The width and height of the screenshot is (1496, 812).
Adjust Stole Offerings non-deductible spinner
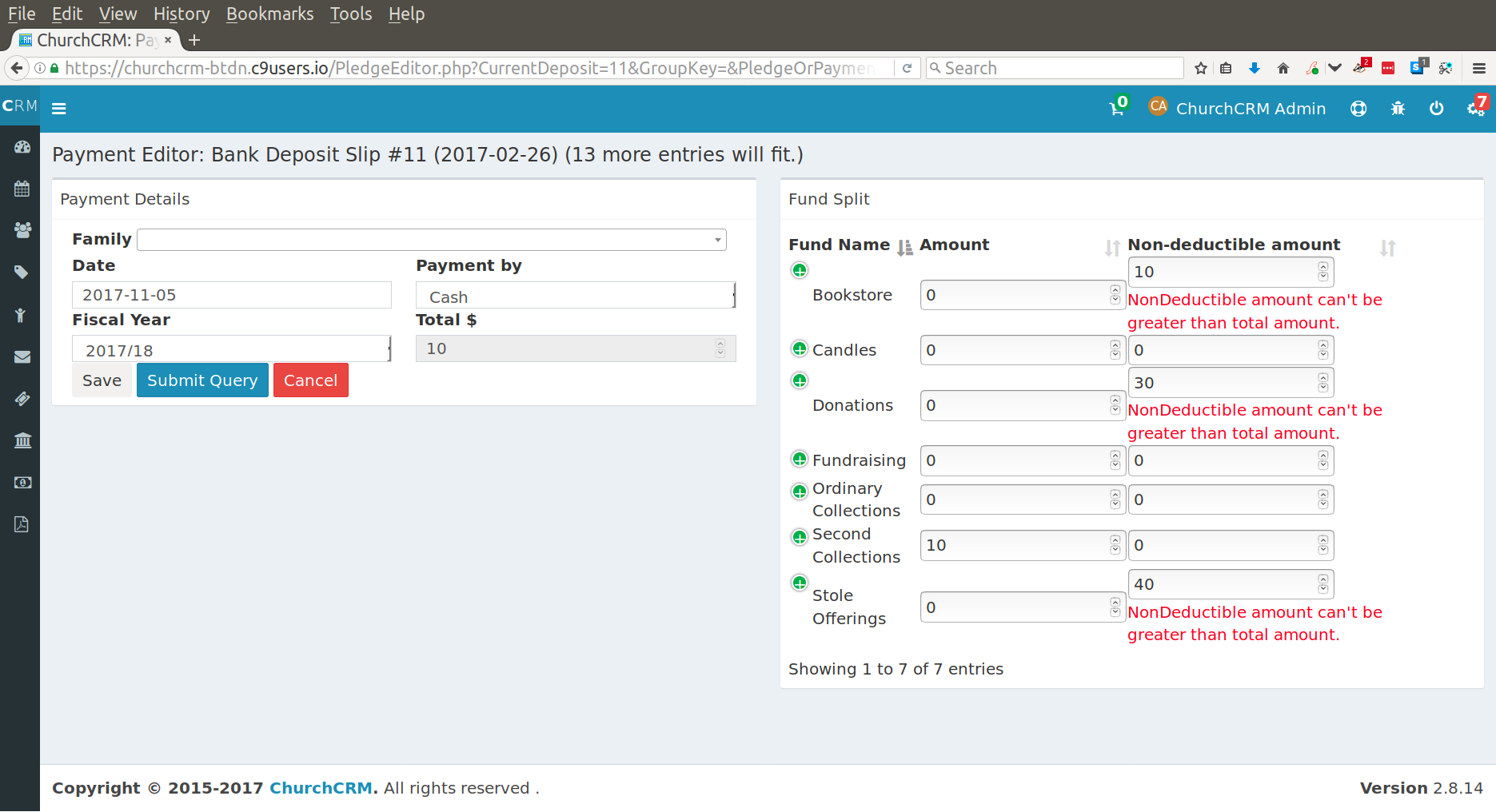click(x=1323, y=584)
